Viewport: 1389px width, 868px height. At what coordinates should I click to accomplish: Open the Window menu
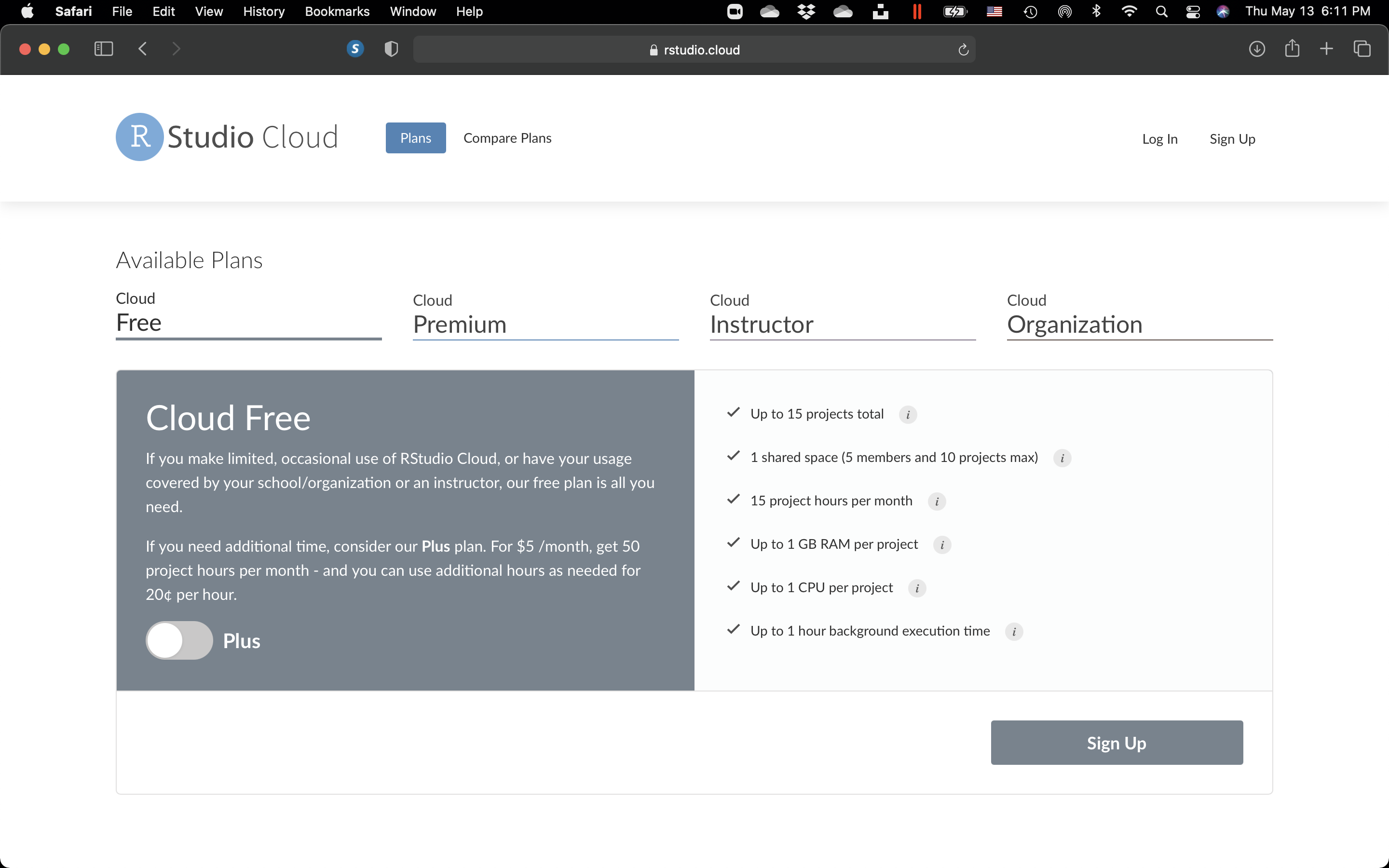pos(413,12)
